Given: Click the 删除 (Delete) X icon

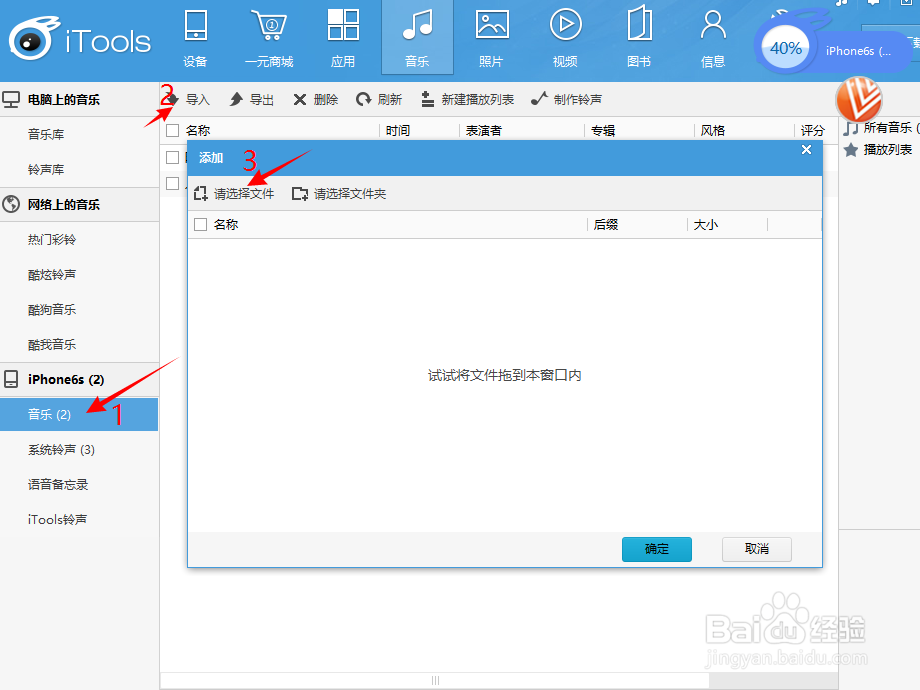Looking at the screenshot, I should click(300, 100).
